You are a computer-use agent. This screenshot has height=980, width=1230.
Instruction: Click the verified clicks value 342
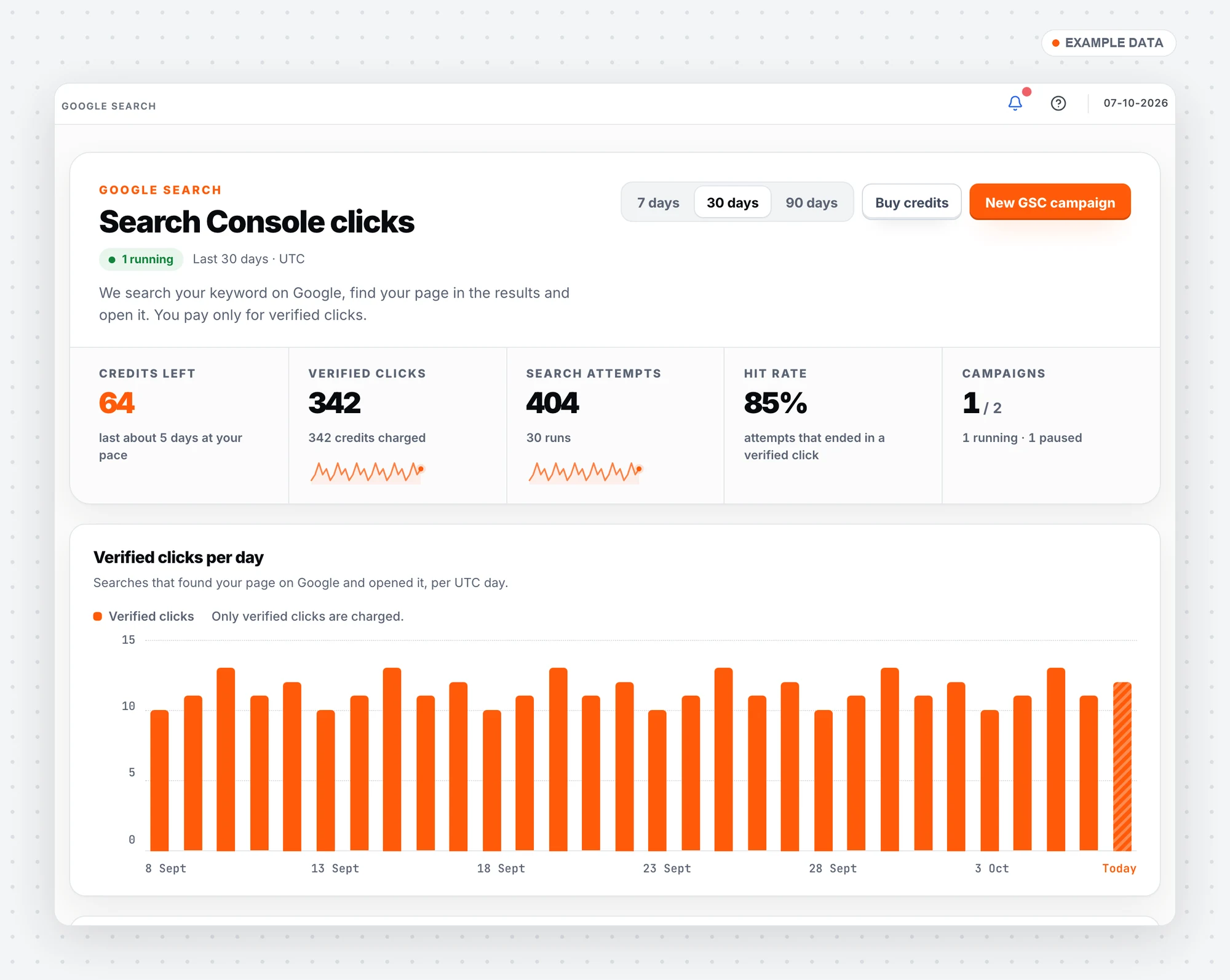(x=335, y=403)
